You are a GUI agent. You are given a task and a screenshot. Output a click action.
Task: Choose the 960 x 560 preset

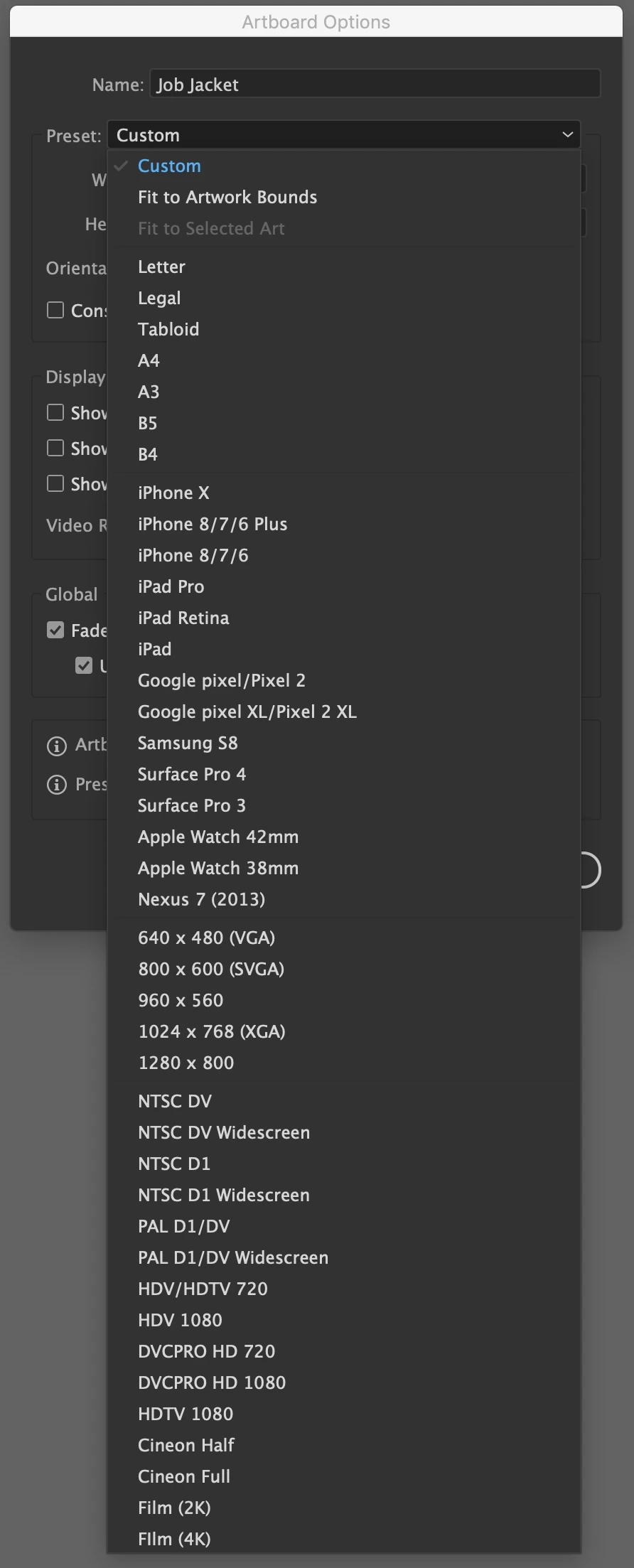pos(344,1000)
